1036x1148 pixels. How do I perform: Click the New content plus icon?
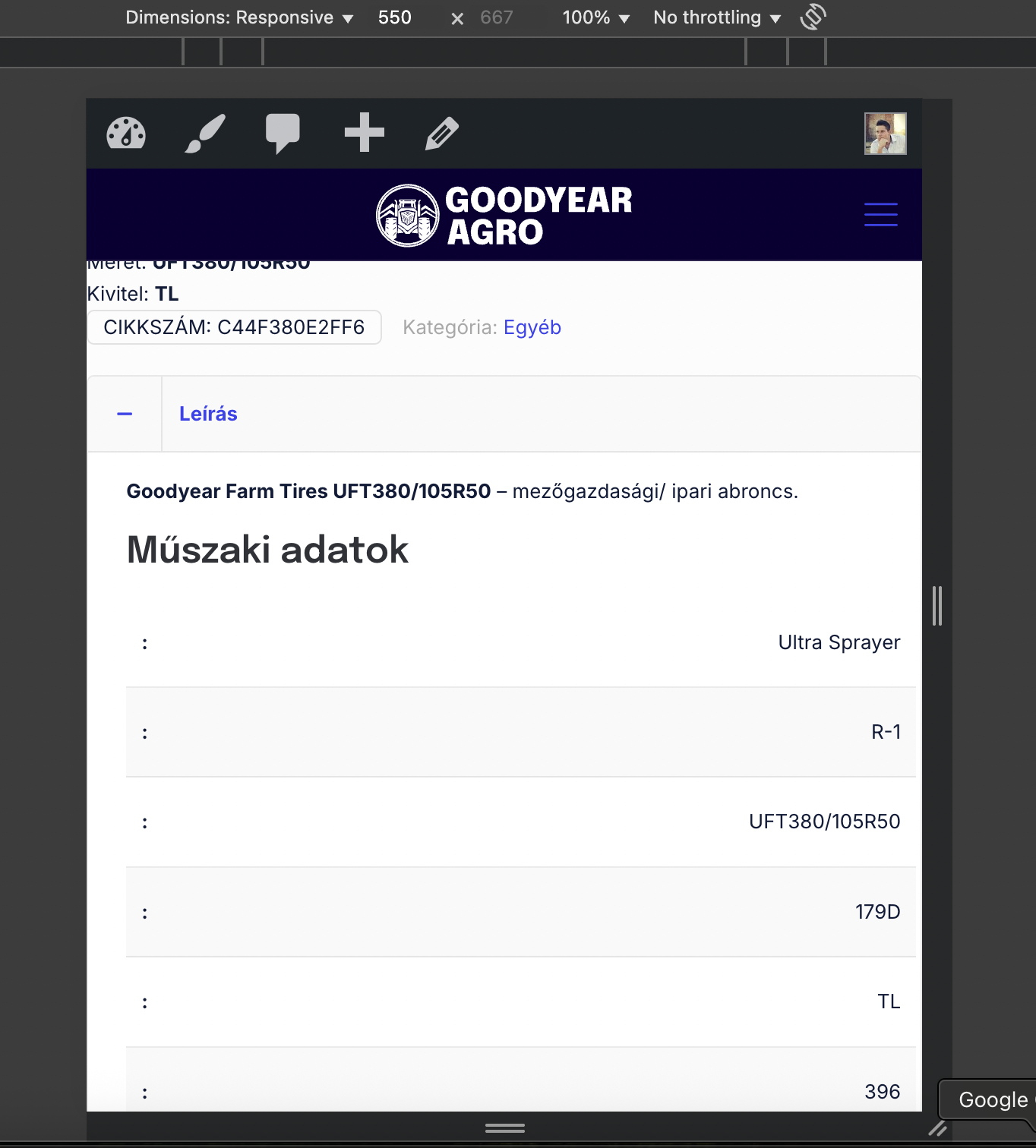point(365,133)
